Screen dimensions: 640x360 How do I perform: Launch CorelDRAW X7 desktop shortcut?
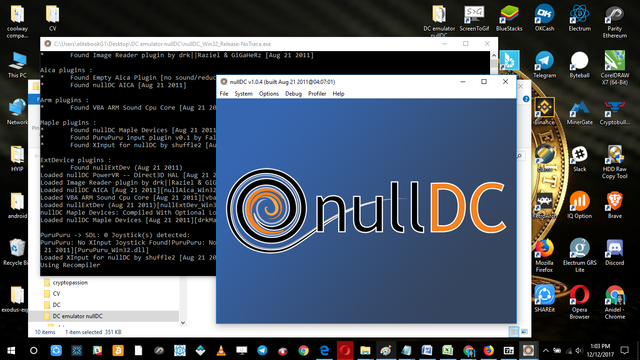click(x=615, y=68)
